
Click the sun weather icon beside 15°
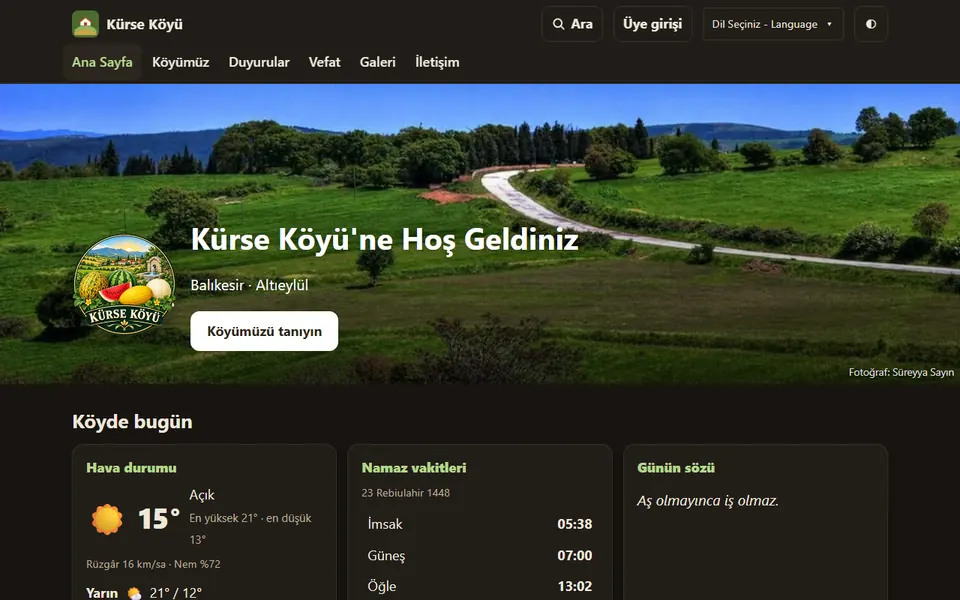click(x=107, y=519)
